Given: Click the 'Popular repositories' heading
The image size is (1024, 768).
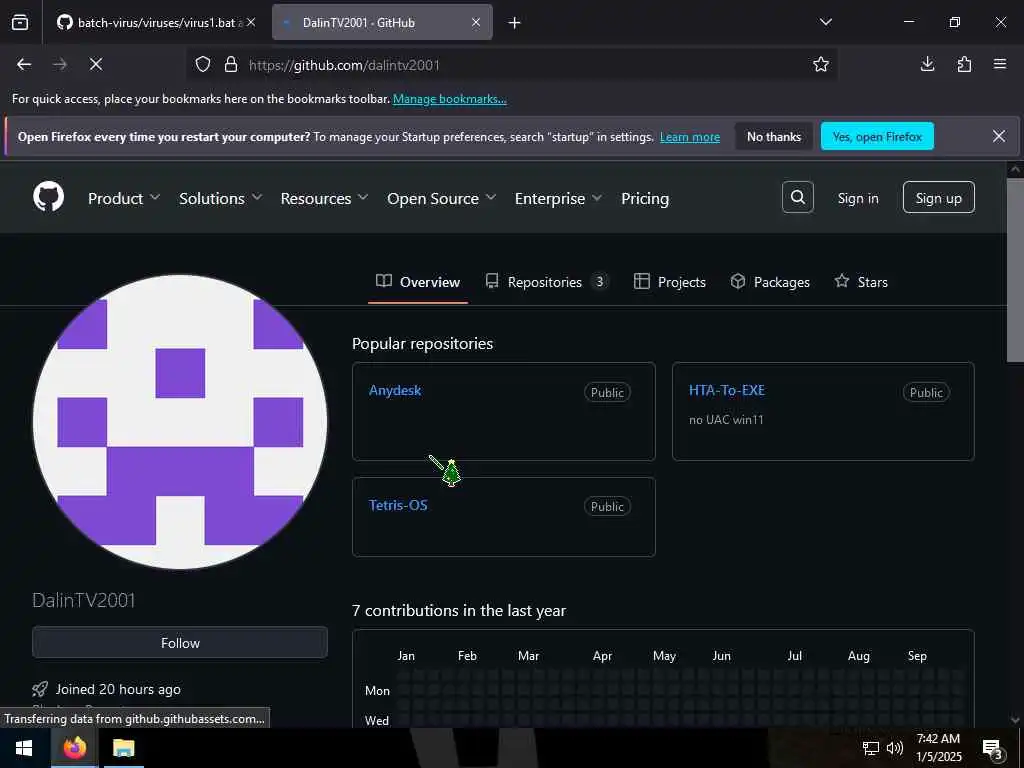Looking at the screenshot, I should coord(423,344).
